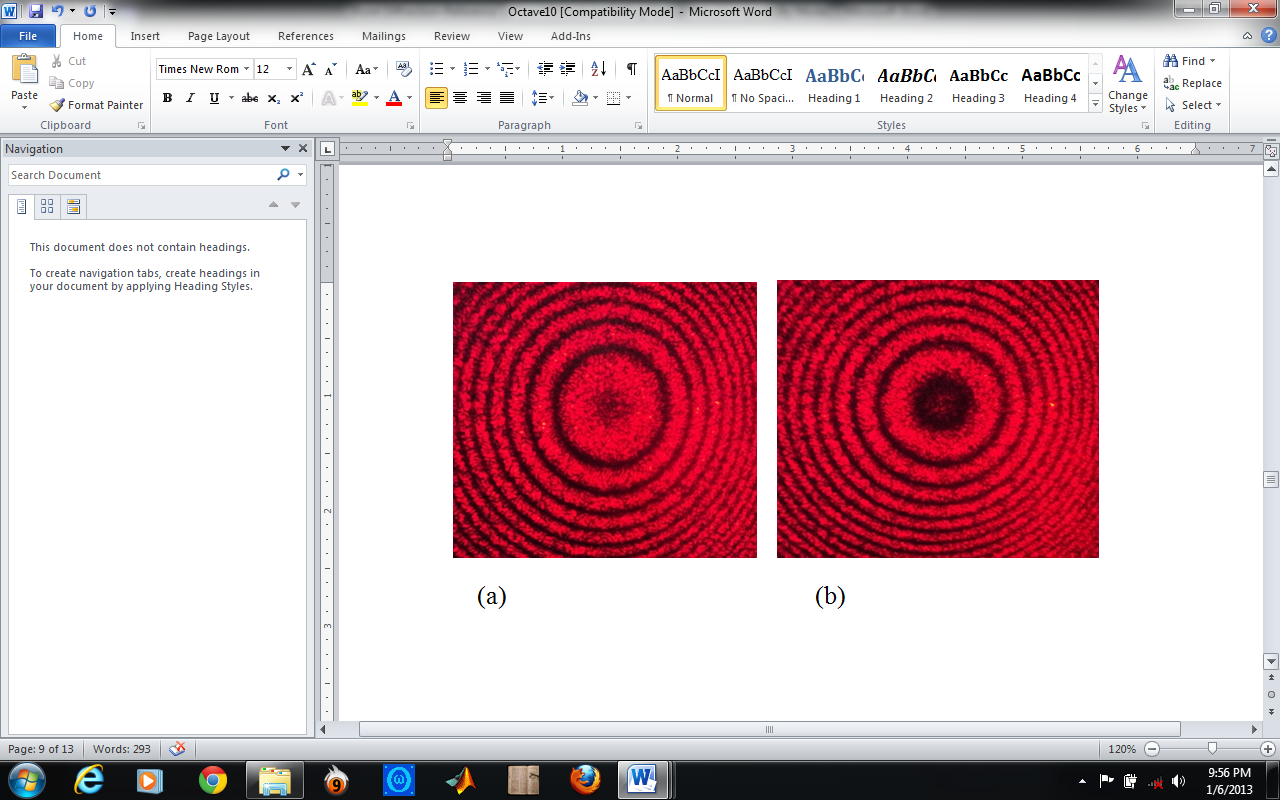Apply the Heading 1 style
The height and width of the screenshot is (800, 1280).
click(834, 83)
